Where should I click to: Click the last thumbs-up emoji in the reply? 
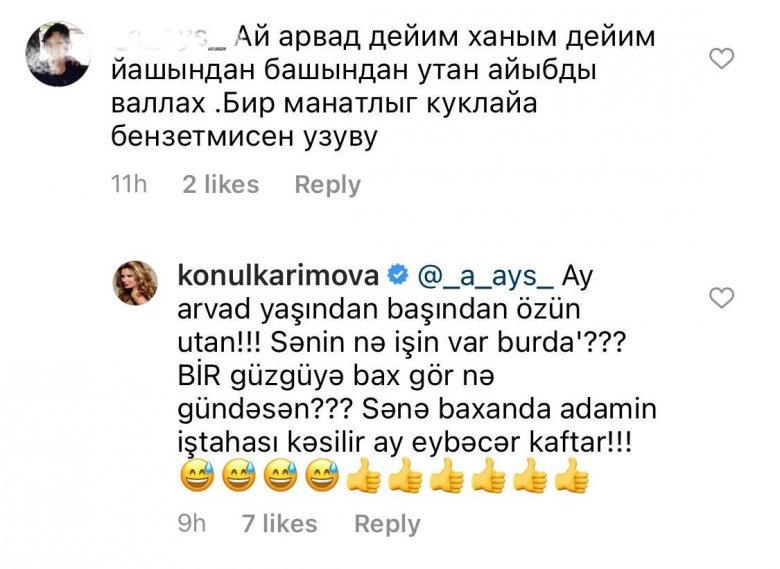coord(571,475)
